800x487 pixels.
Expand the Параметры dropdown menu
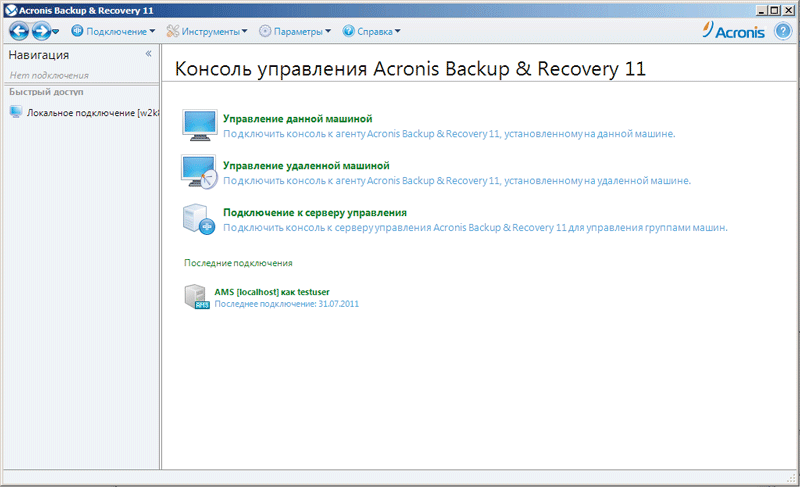click(295, 32)
